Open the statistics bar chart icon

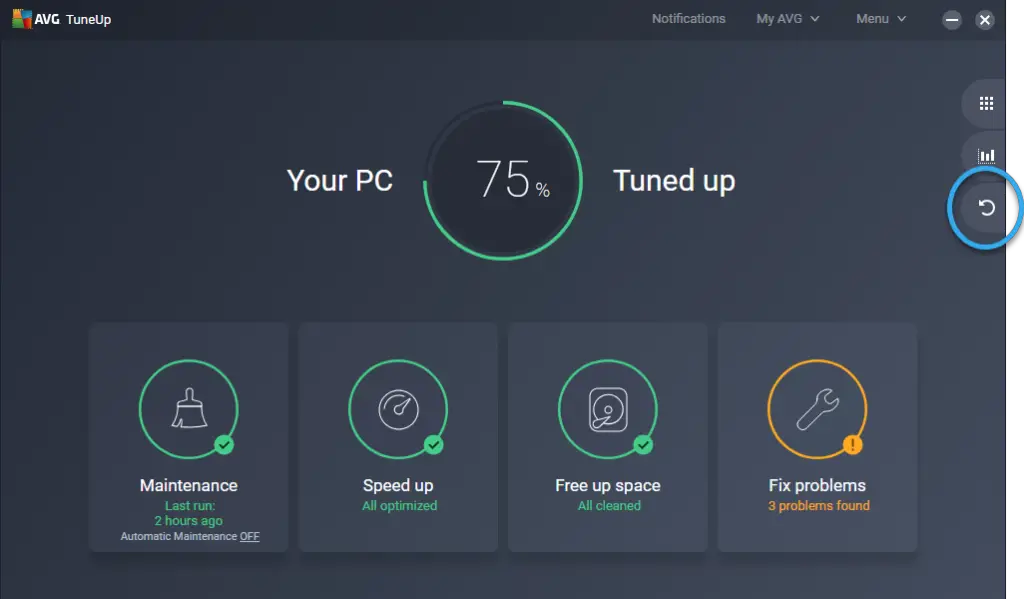point(986,155)
